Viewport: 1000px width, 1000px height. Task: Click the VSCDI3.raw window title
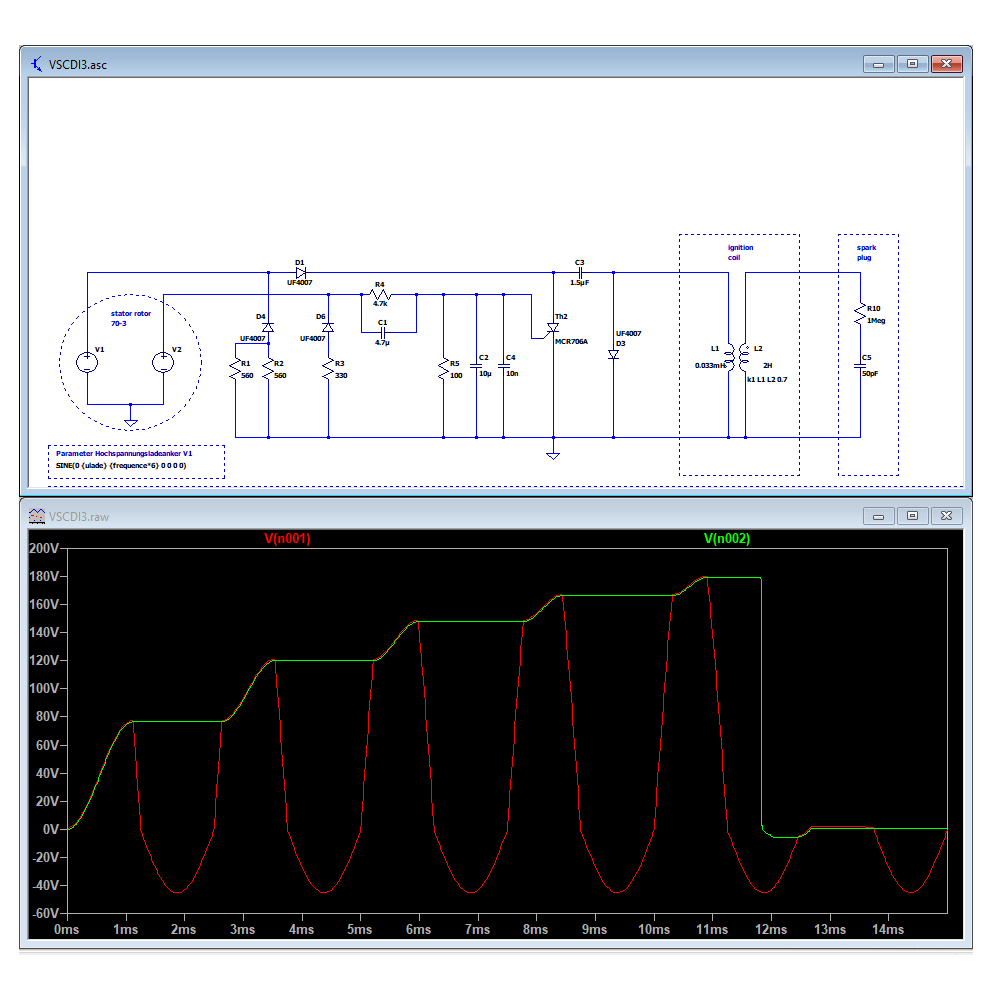(x=79, y=517)
